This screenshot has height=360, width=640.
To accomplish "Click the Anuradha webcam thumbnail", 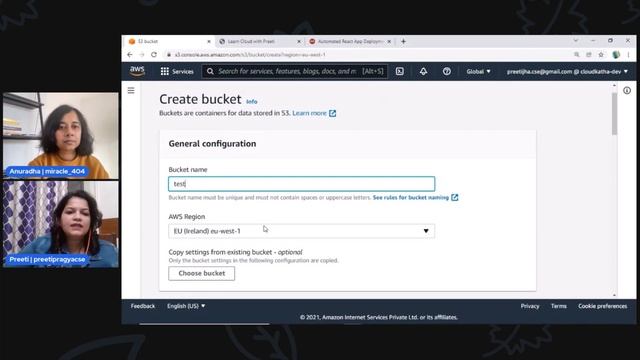I will click(x=61, y=136).
